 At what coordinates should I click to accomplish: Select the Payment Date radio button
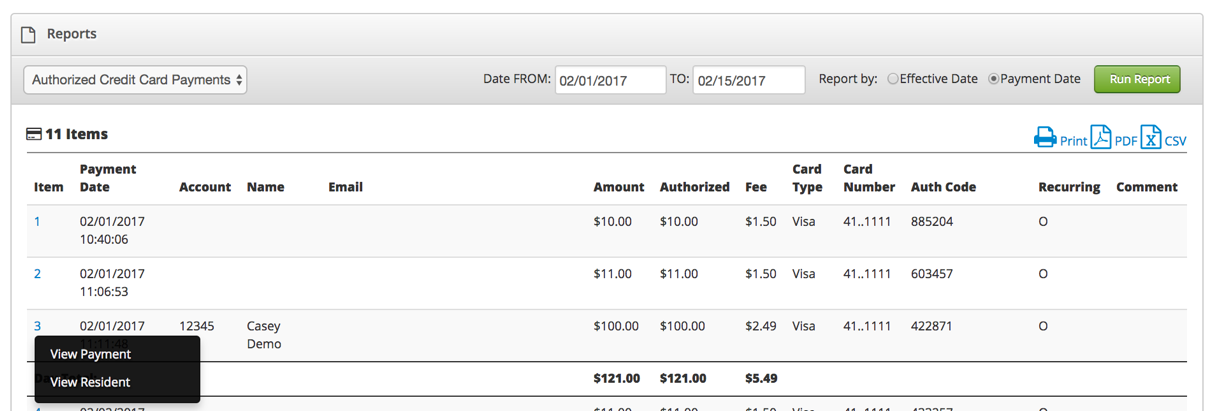pos(993,79)
